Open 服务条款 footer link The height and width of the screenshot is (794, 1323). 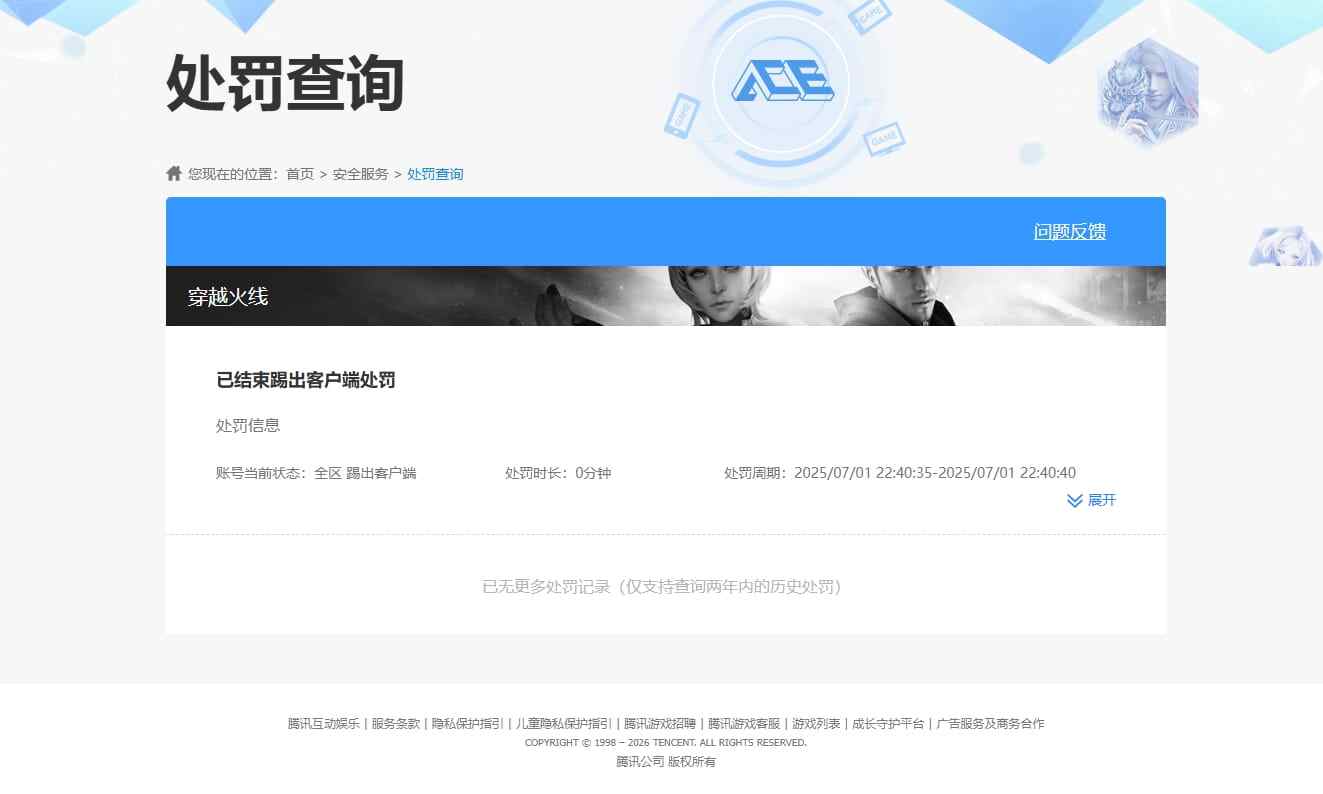pyautogui.click(x=395, y=723)
